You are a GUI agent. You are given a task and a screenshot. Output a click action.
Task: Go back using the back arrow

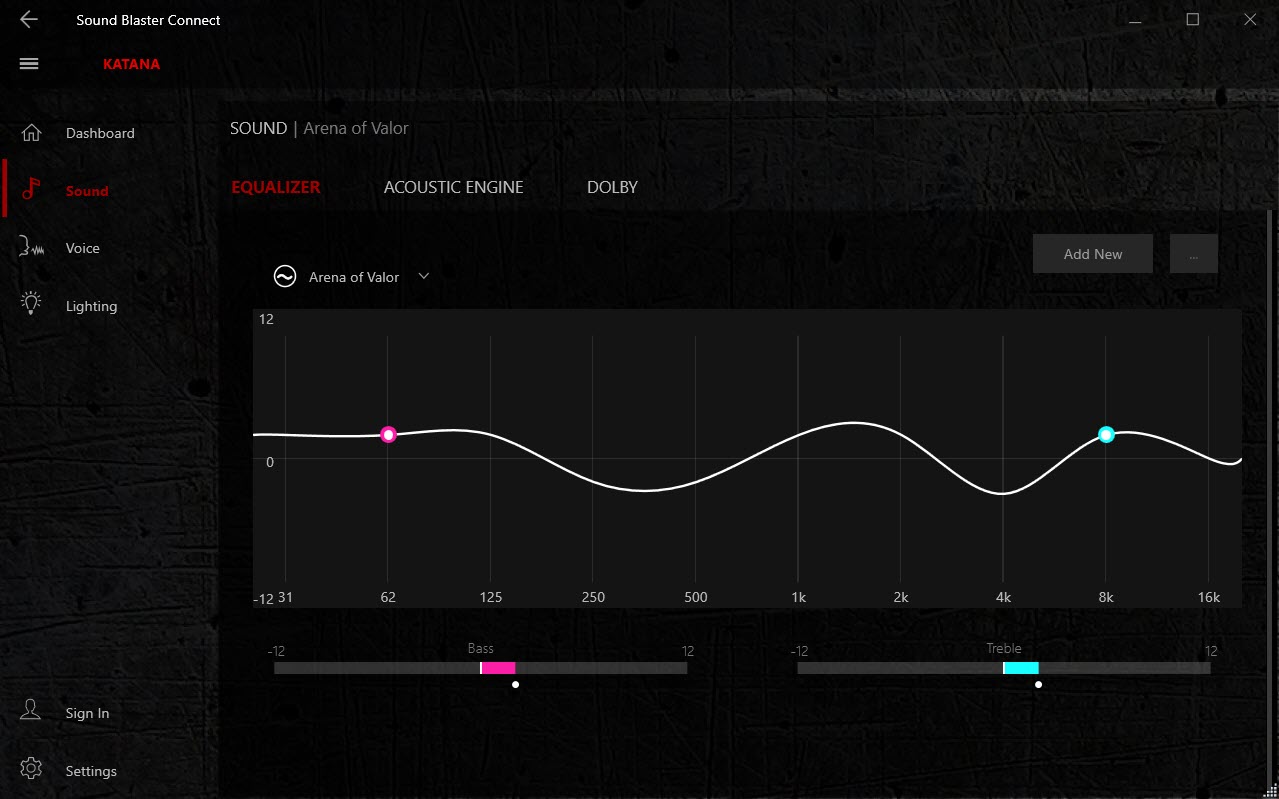click(x=29, y=20)
